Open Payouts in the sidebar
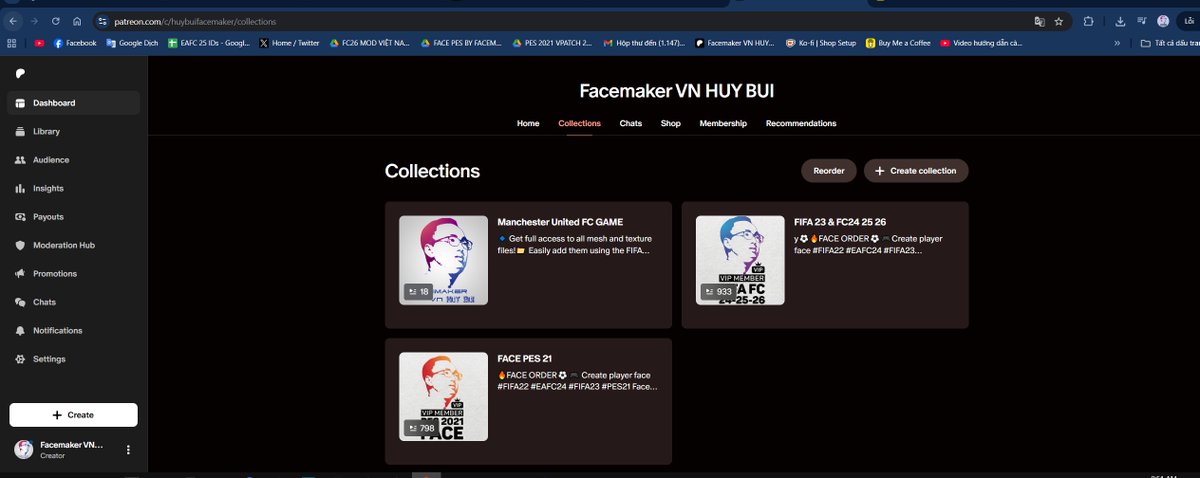The width and height of the screenshot is (1200, 478). tap(73, 217)
